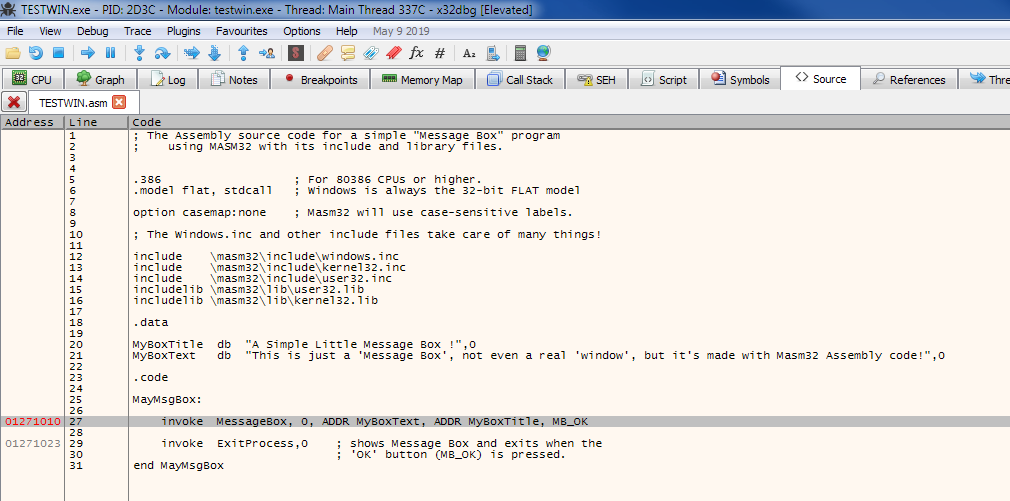Switch to the Notes tab

tap(234, 79)
